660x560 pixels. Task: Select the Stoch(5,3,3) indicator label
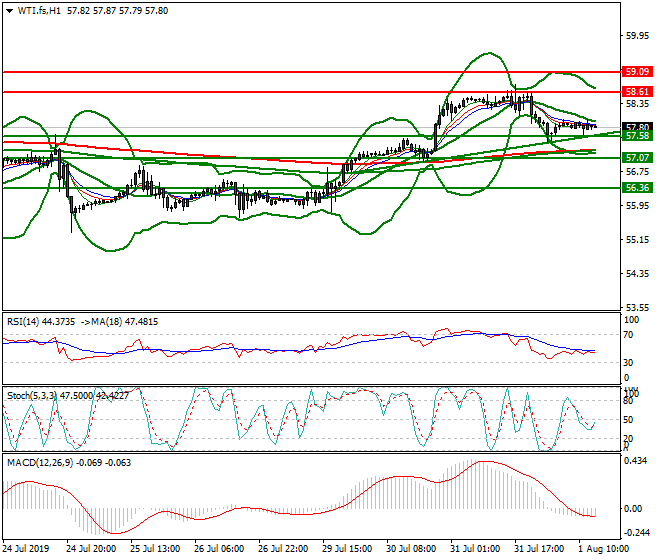tap(32, 396)
